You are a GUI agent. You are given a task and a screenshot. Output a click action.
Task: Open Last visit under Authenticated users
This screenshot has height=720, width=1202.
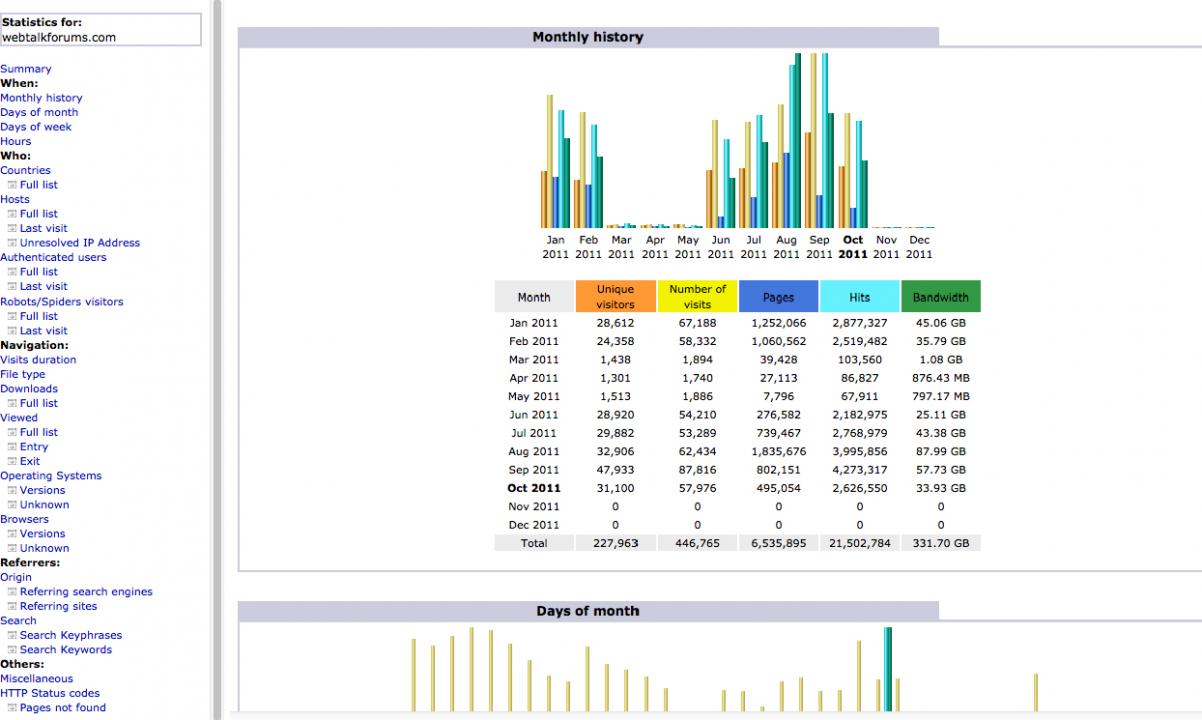tap(44, 286)
